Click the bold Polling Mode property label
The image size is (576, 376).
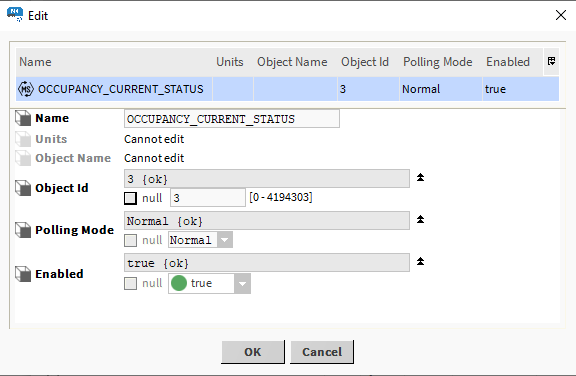(x=75, y=230)
